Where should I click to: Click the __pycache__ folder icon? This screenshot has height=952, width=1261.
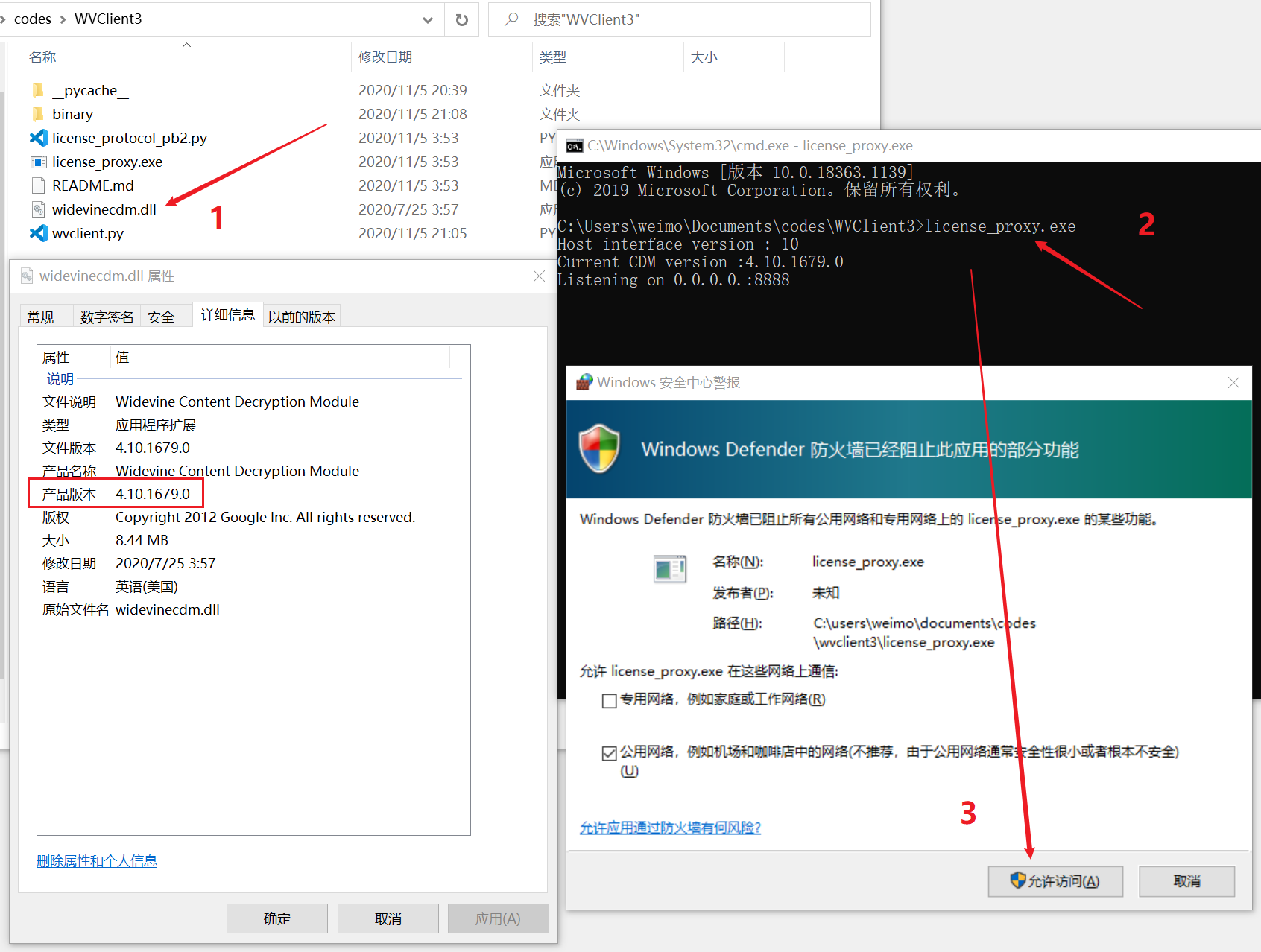38,90
